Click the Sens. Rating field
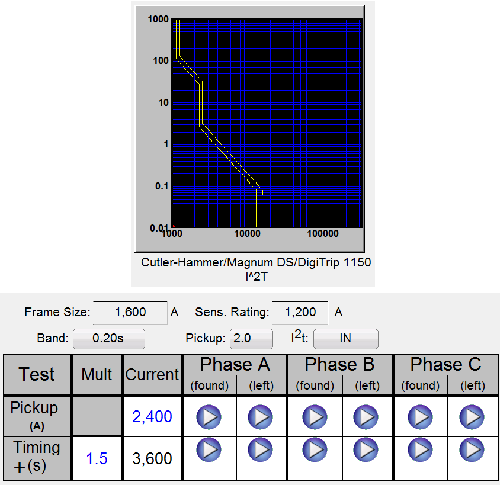The image size is (500, 485). 300,312
